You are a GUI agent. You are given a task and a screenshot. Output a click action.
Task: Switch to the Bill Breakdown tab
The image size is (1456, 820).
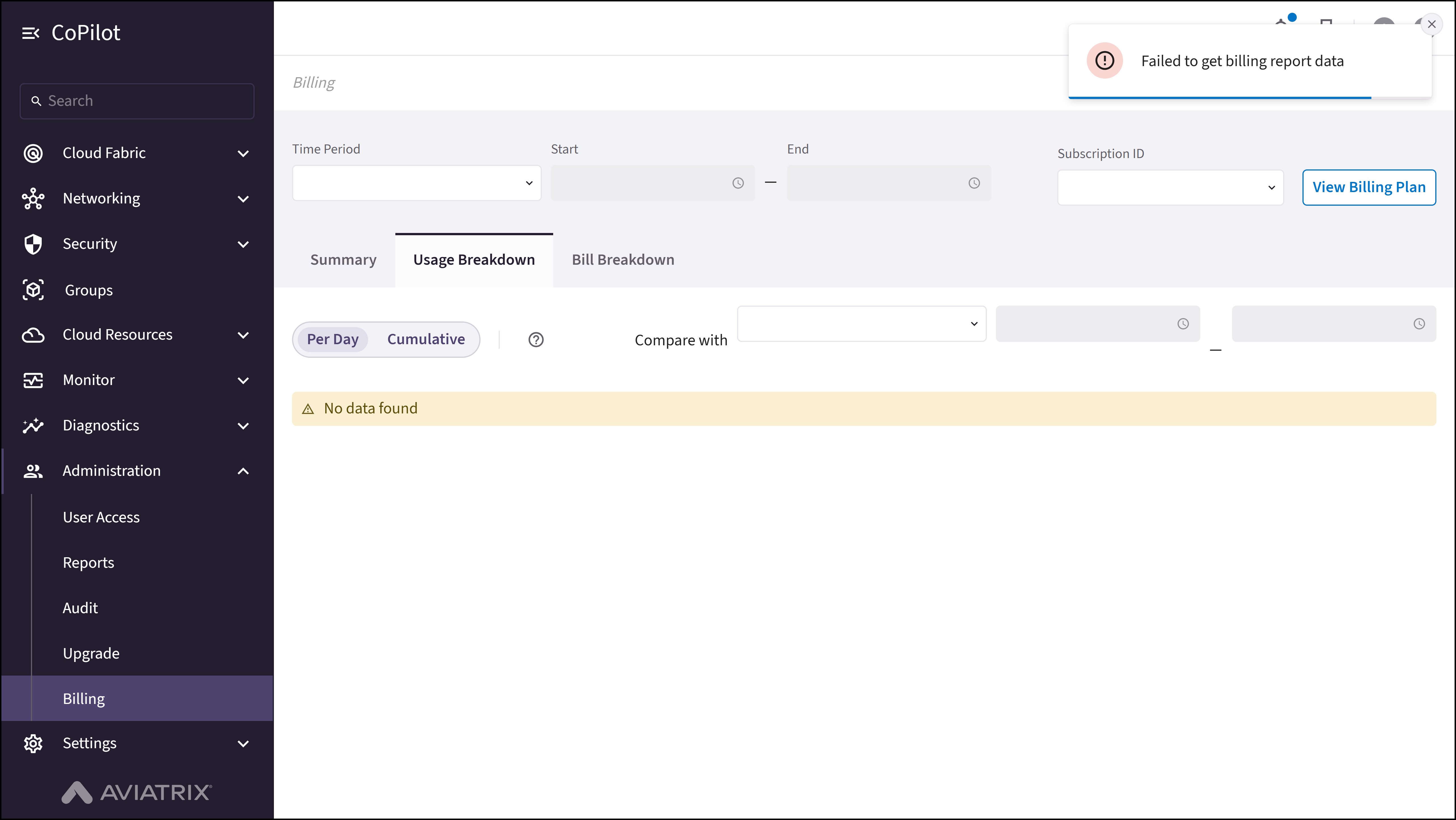(x=623, y=260)
